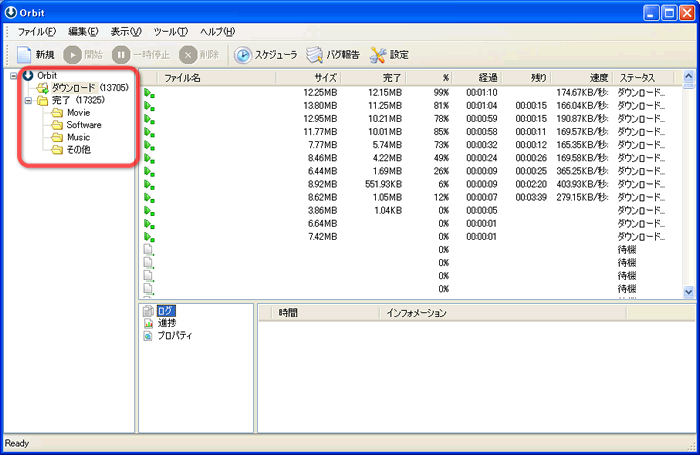Screen dimensions: 700x455
Task: Click the Ready status bar text
Action: pos(17,443)
